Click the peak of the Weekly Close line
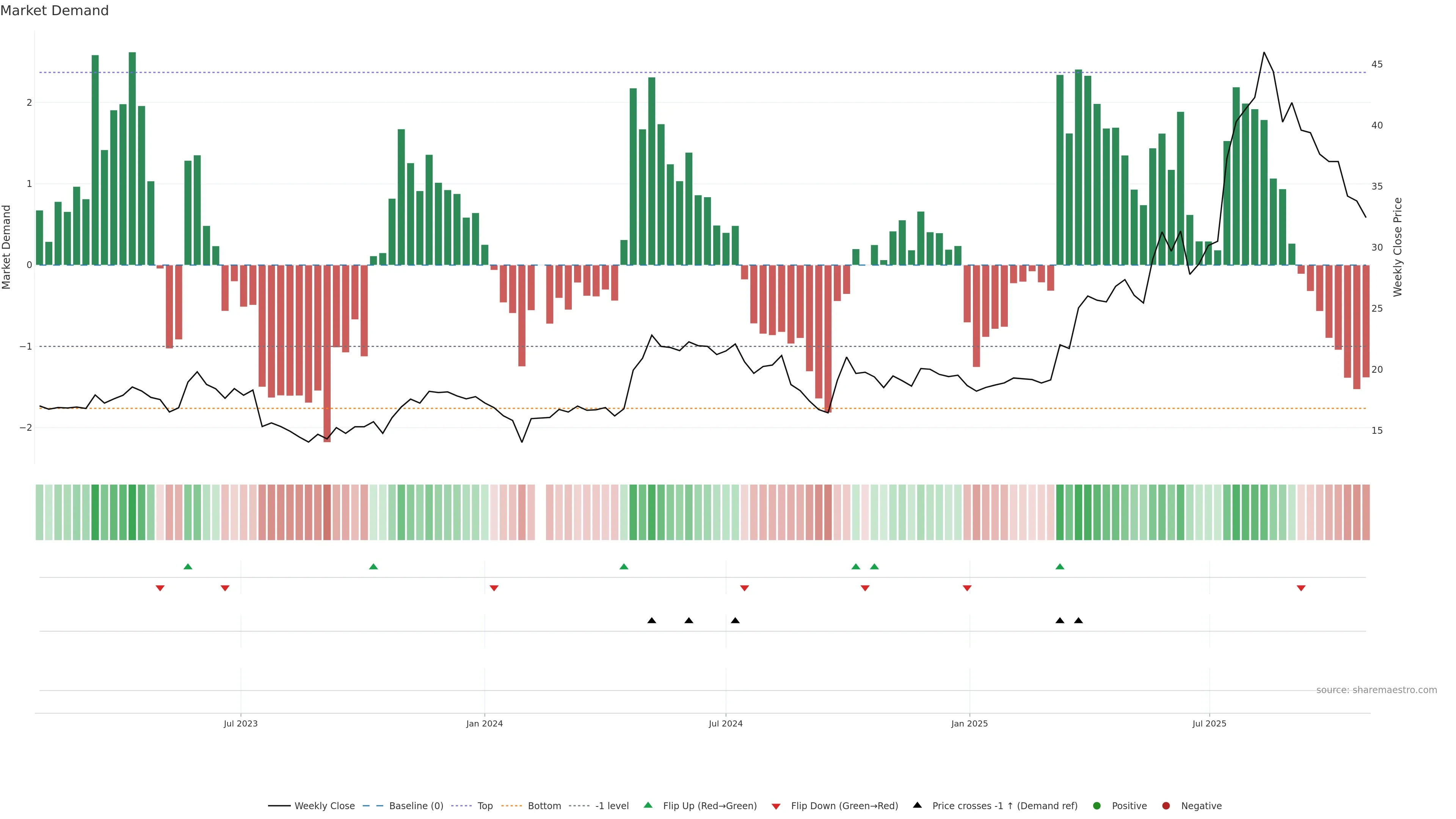This screenshot has width=1456, height=819. (x=1264, y=53)
